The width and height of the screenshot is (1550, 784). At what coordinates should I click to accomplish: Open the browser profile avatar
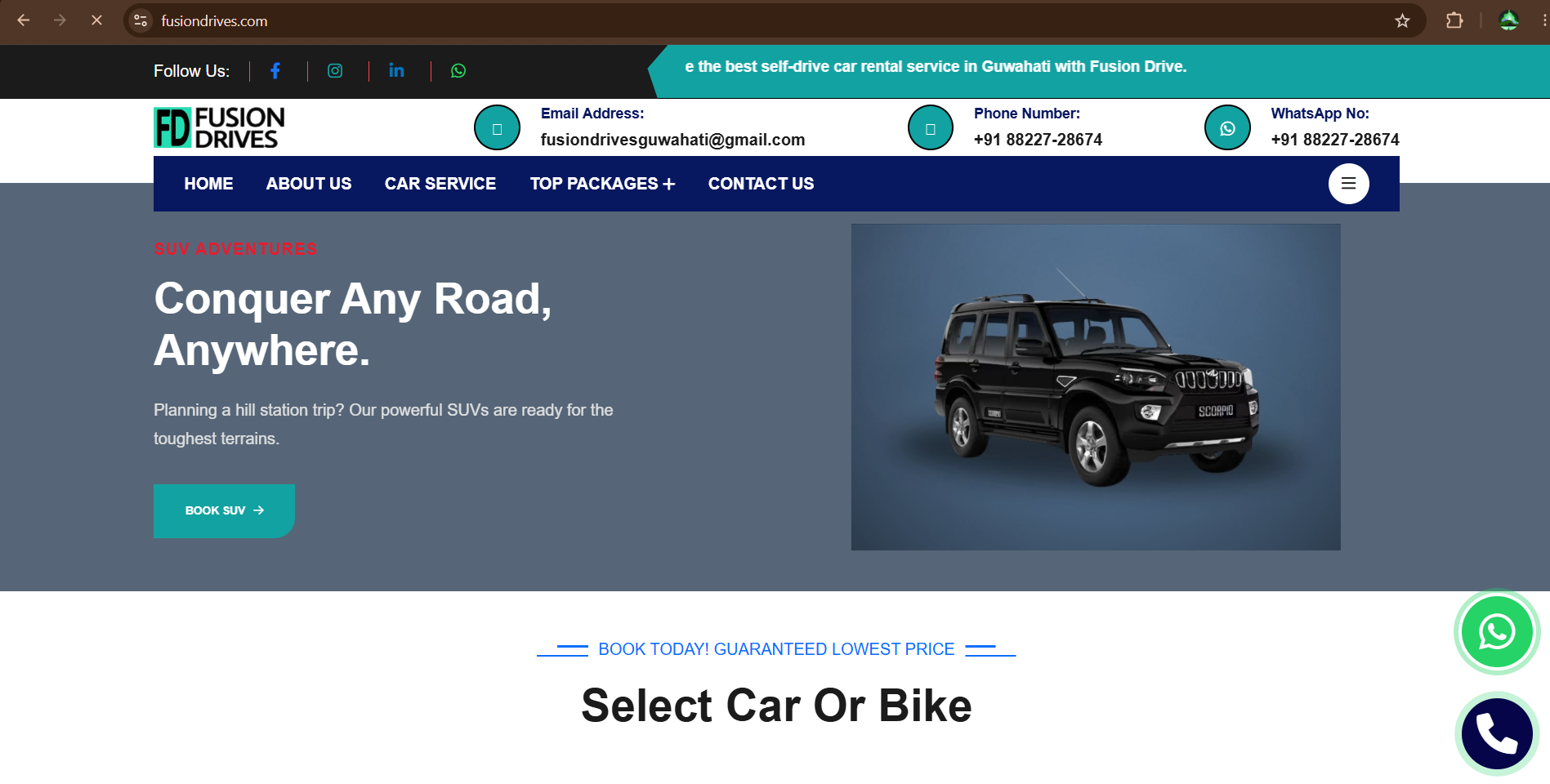coord(1508,20)
